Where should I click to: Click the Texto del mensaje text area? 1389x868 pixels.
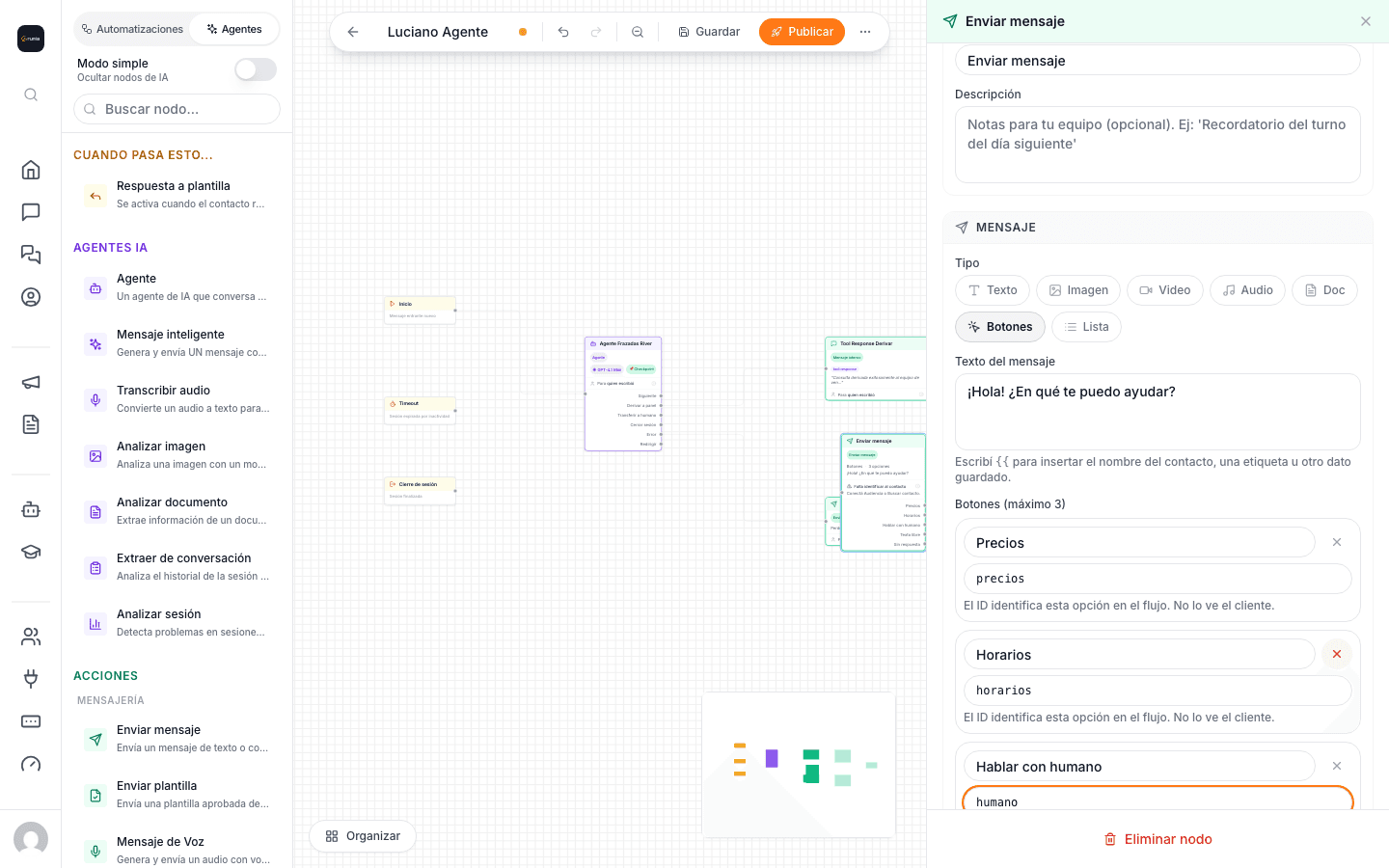1157,412
